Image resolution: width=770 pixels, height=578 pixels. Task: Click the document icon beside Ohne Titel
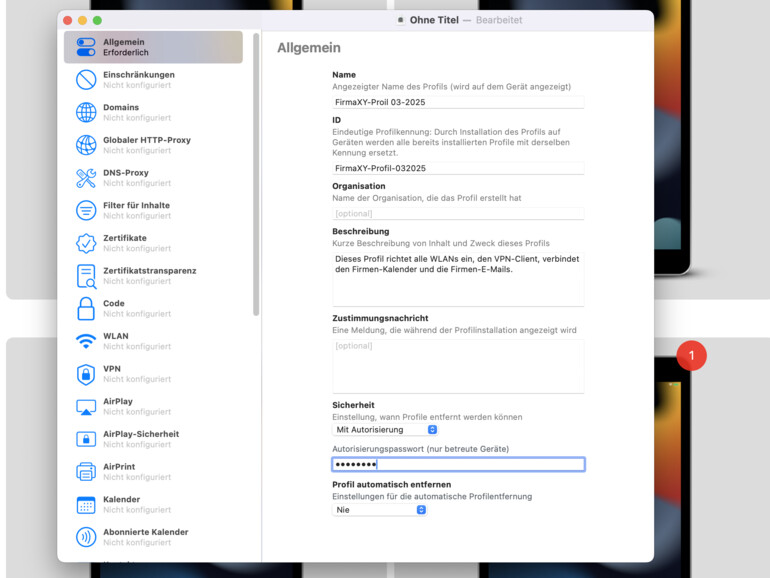[x=401, y=20]
